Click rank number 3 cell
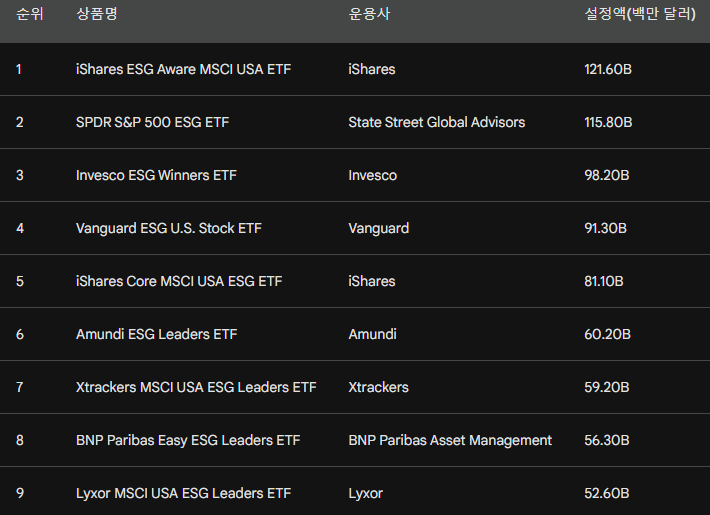The width and height of the screenshot is (710, 515). click(x=20, y=175)
